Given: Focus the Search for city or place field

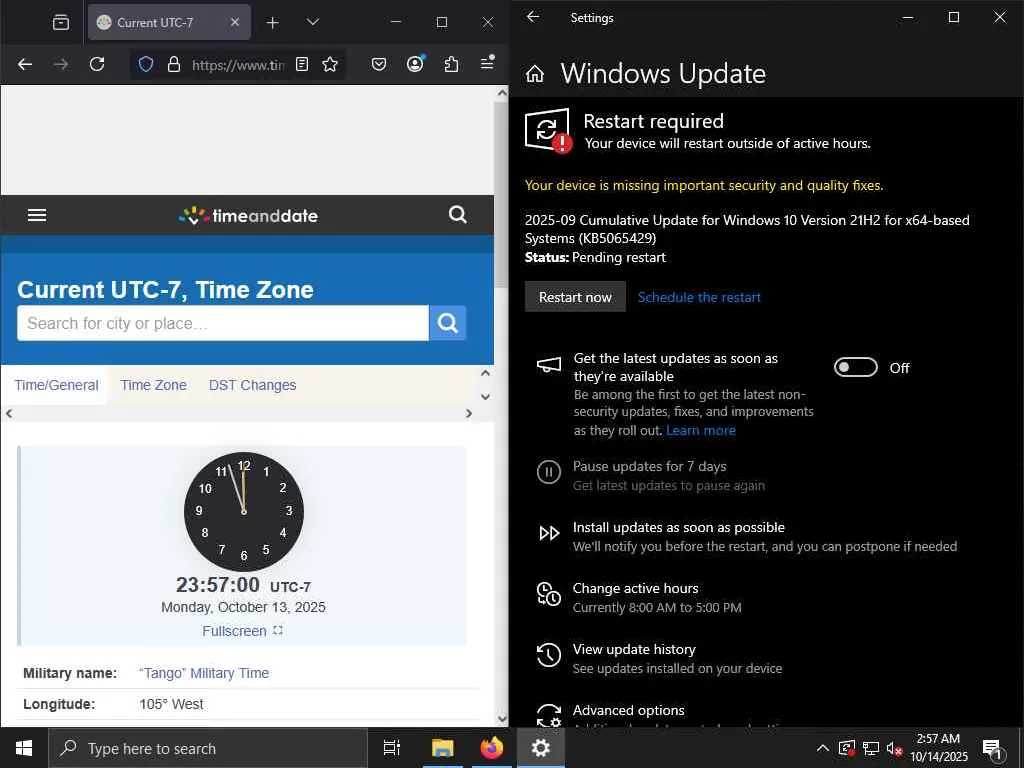Looking at the screenshot, I should click(x=223, y=323).
